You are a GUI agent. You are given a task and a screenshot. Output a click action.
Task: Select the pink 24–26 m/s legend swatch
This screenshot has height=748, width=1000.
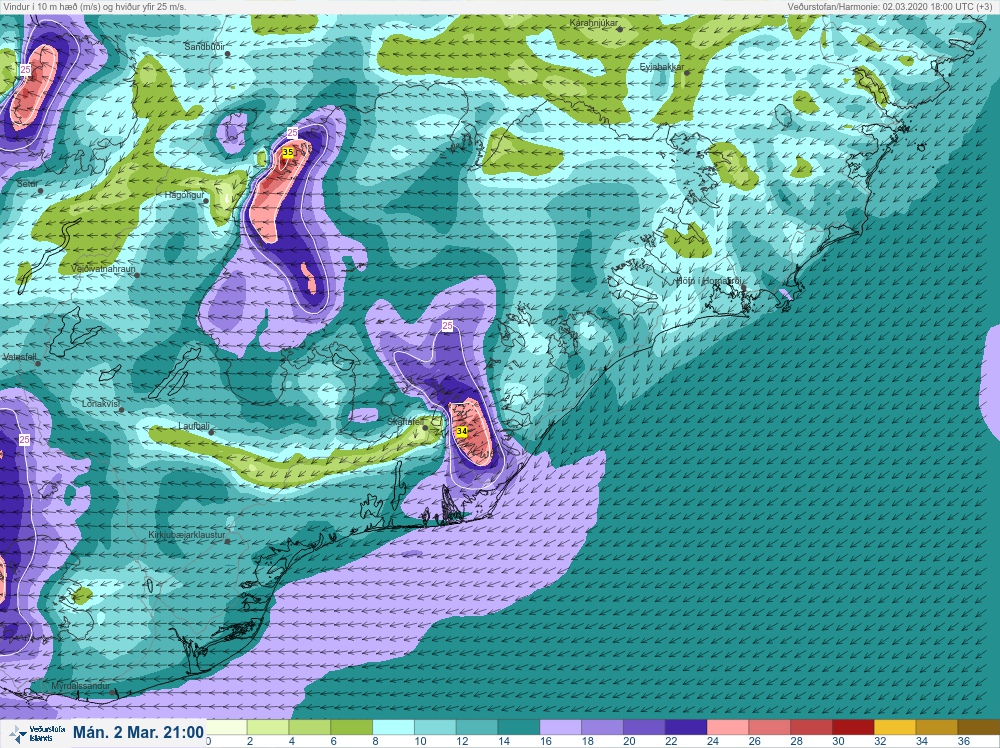coord(728,728)
